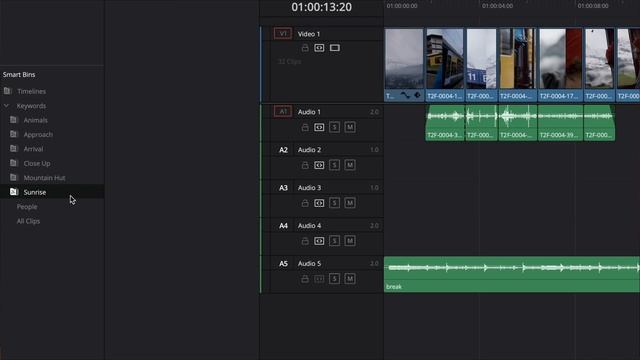Open the Mountain Hut keyword bin

point(44,178)
